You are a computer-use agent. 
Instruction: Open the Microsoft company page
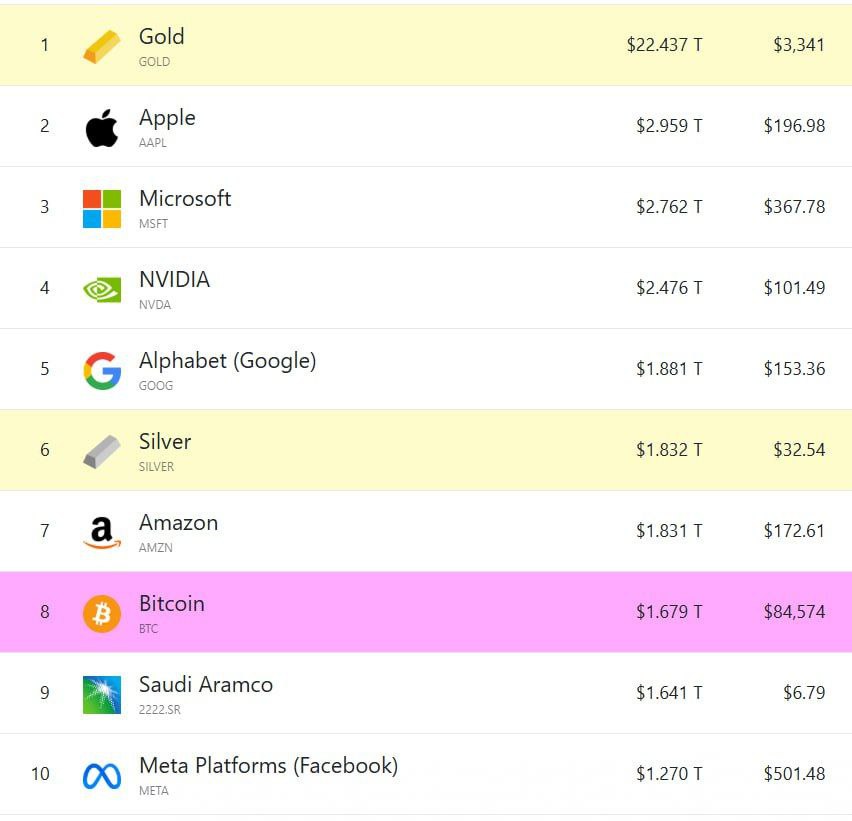(x=185, y=199)
